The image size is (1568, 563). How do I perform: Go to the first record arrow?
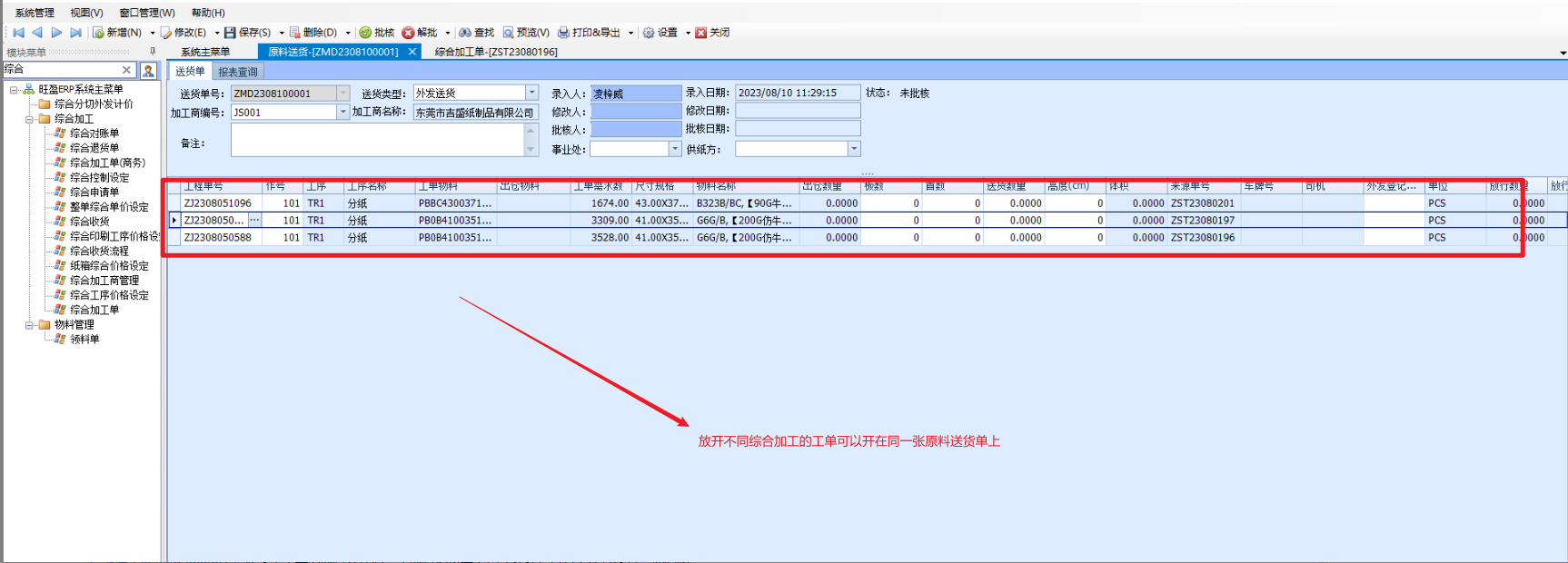point(18,33)
